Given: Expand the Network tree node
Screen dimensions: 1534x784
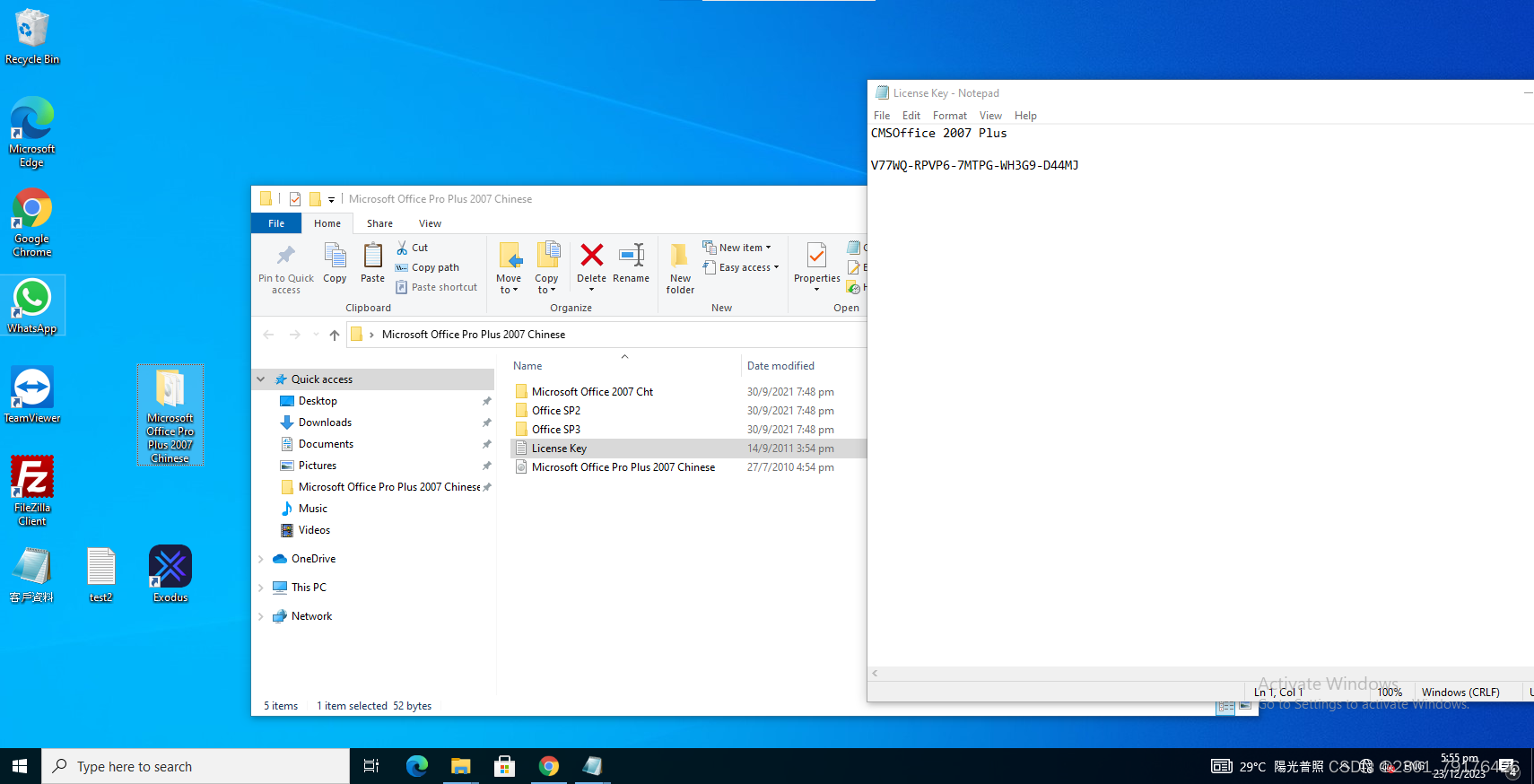Looking at the screenshot, I should [x=261, y=616].
